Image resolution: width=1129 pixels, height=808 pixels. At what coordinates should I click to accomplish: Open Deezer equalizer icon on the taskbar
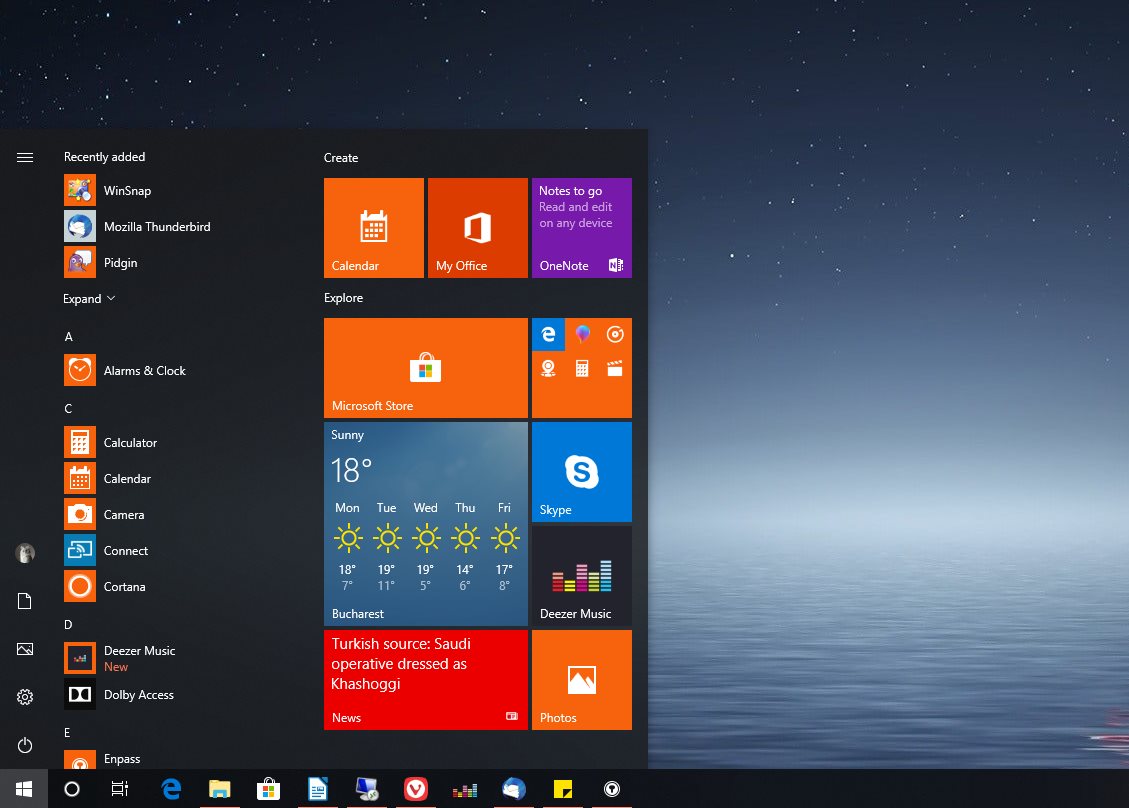(464, 789)
